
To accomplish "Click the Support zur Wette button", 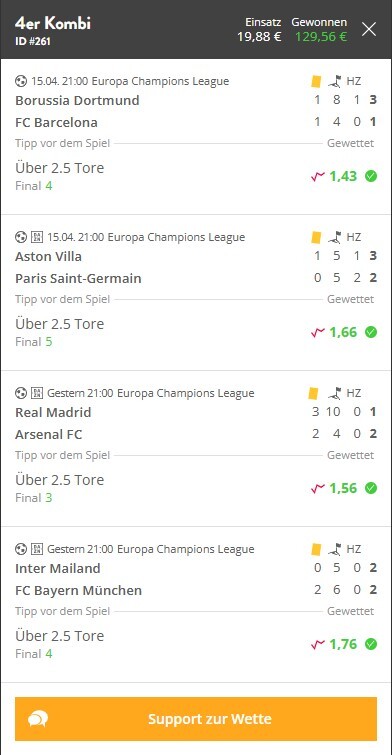I will click(196, 719).
